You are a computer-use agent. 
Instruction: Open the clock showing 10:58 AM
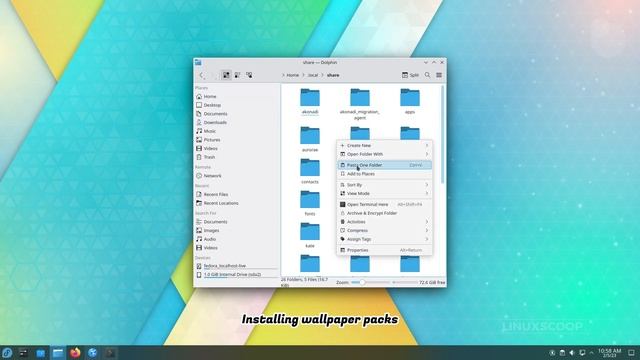(x=609, y=353)
